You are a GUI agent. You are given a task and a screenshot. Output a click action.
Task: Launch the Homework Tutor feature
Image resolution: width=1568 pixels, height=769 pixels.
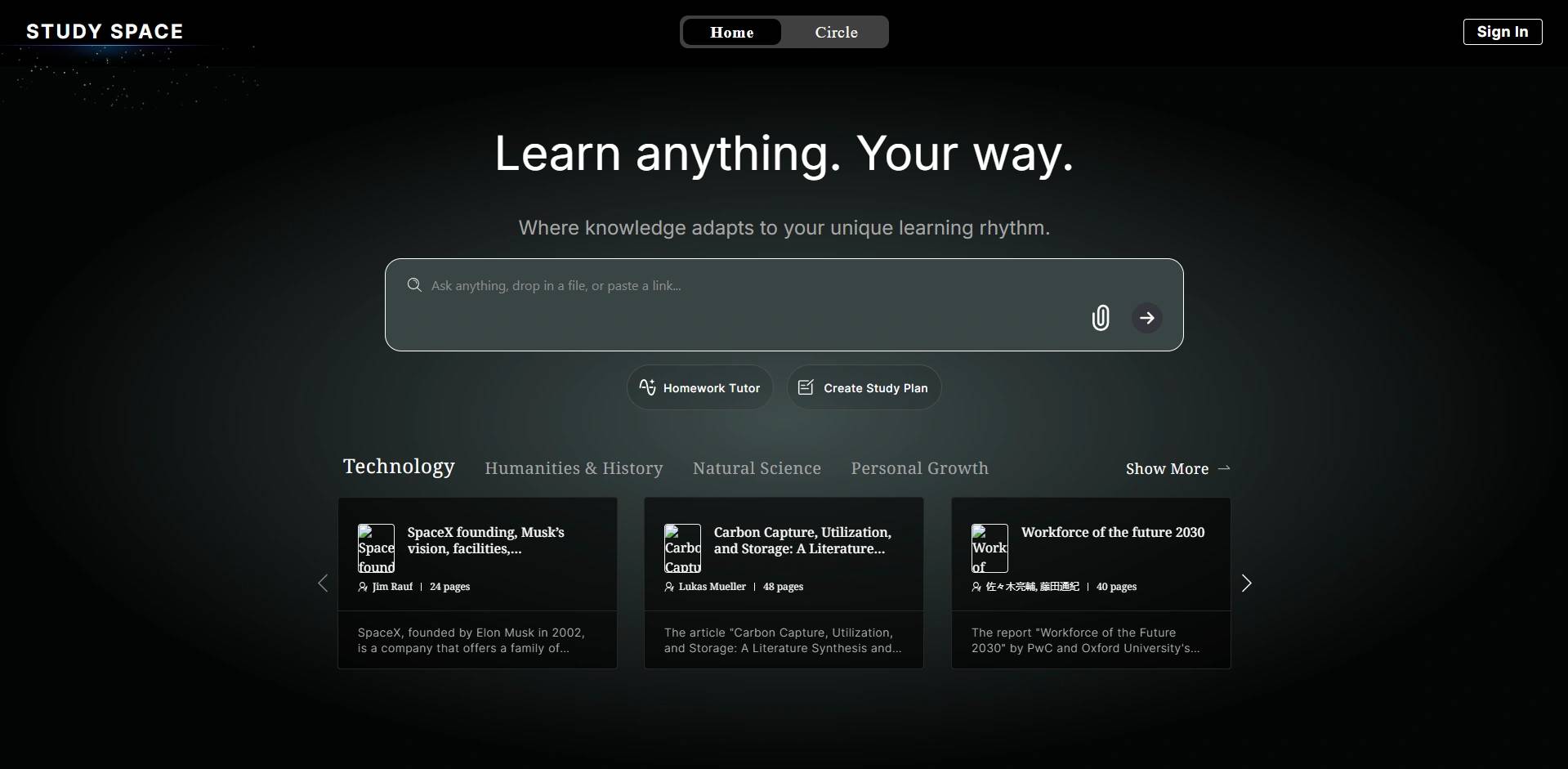coord(700,388)
